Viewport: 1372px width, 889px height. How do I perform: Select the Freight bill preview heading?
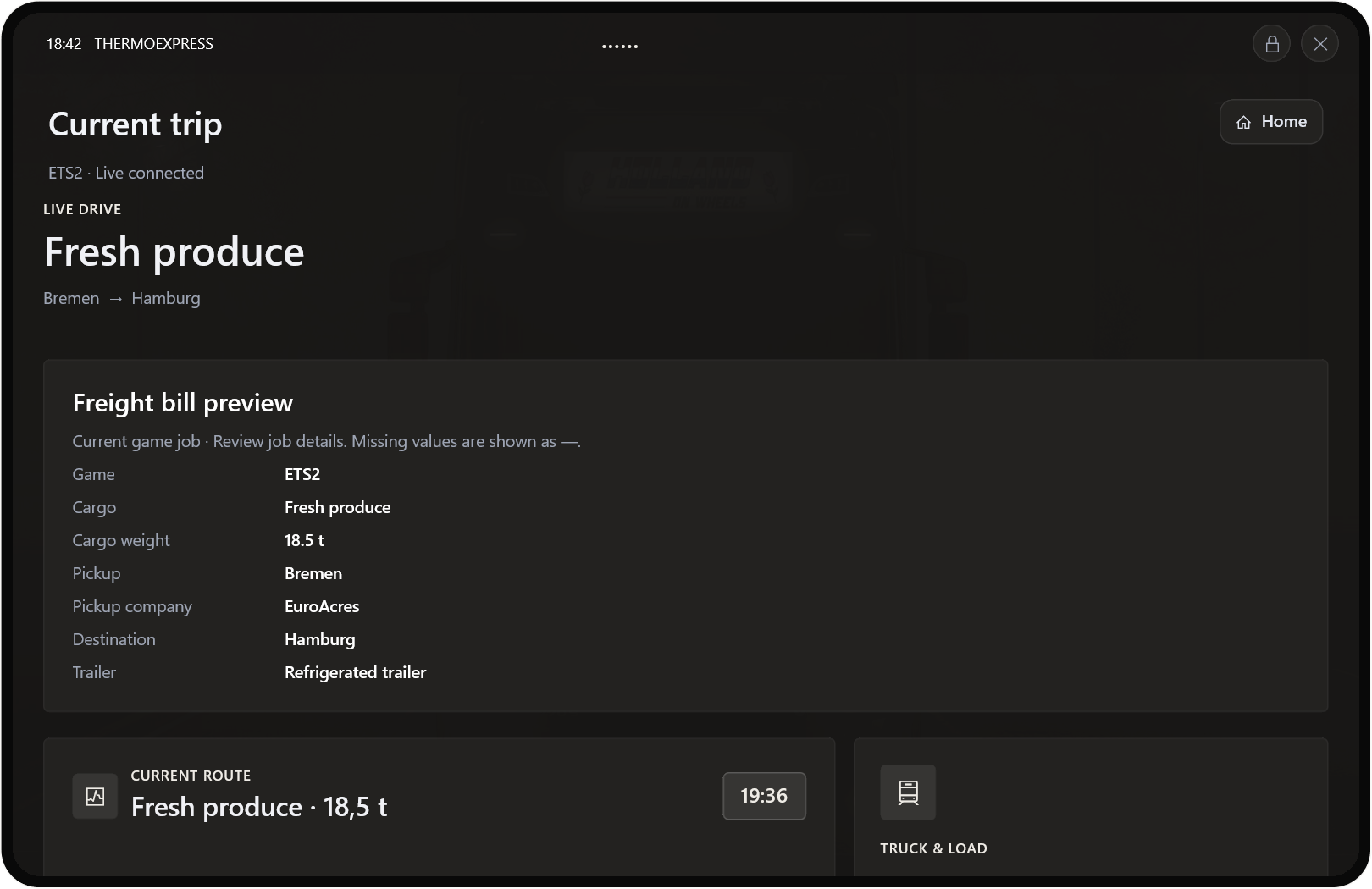point(183,403)
